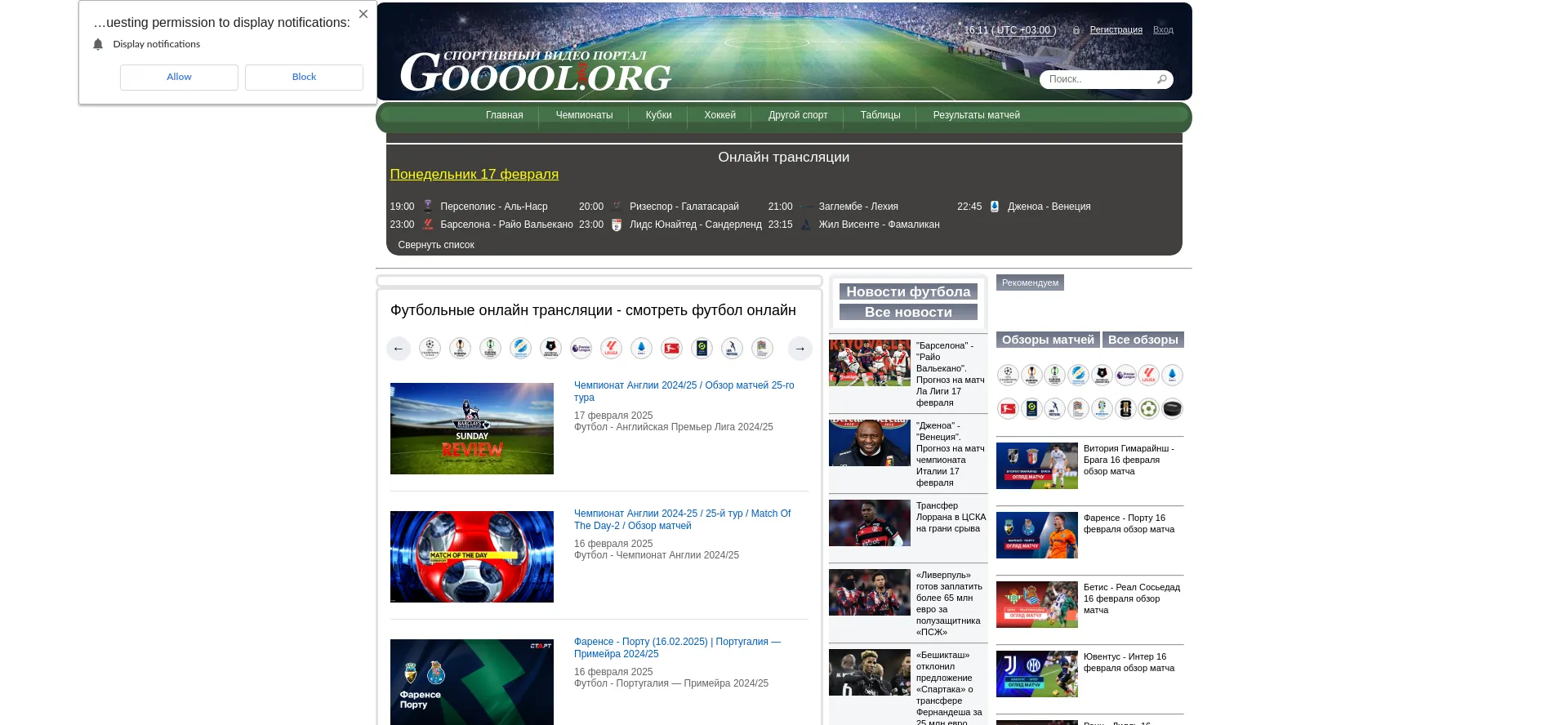The width and height of the screenshot is (1568, 725).
Task: Open the Барселона - Райо Вальекано 23:00 broadcast
Action: click(x=506, y=225)
